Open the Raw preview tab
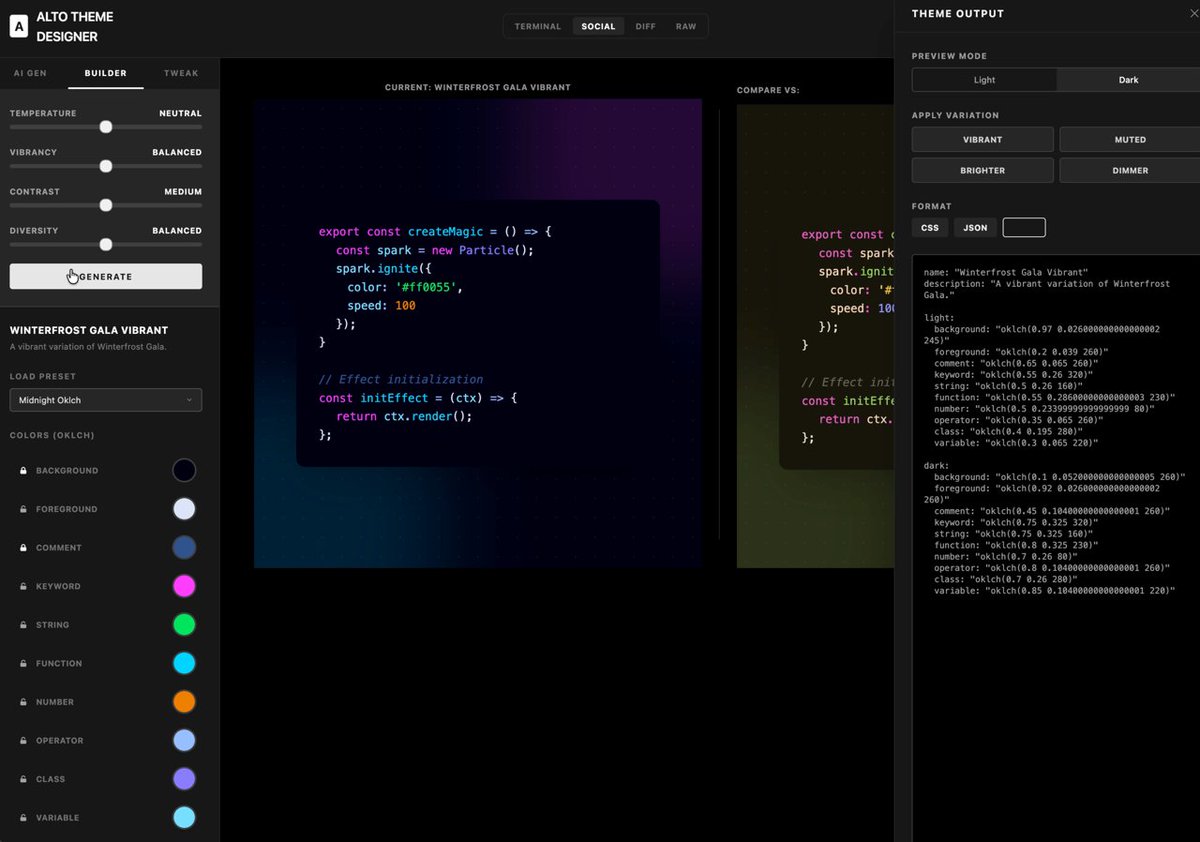 686,26
